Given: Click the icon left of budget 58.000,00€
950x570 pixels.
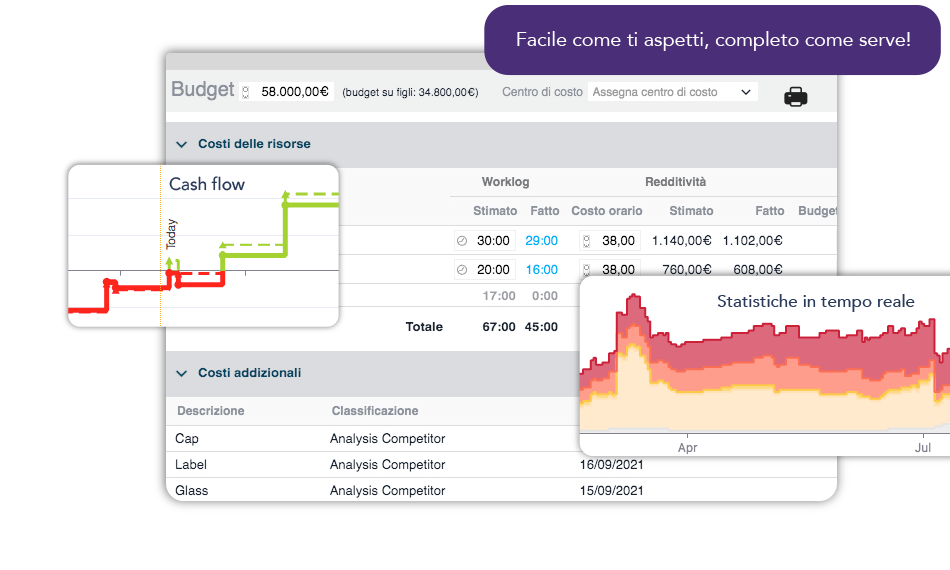Looking at the screenshot, I should [x=246, y=92].
